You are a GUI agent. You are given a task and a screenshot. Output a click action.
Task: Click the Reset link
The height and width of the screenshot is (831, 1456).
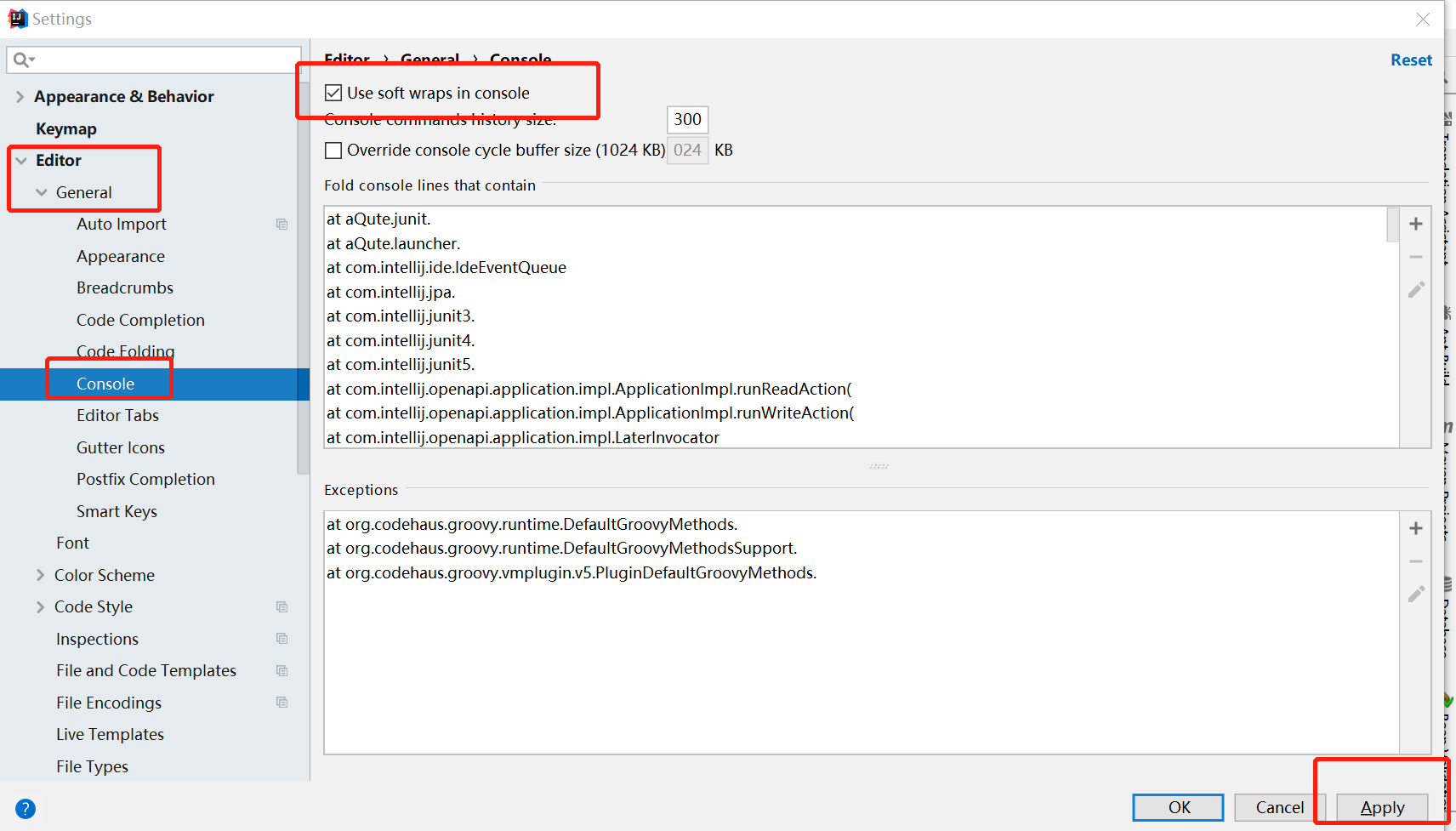pyautogui.click(x=1411, y=60)
